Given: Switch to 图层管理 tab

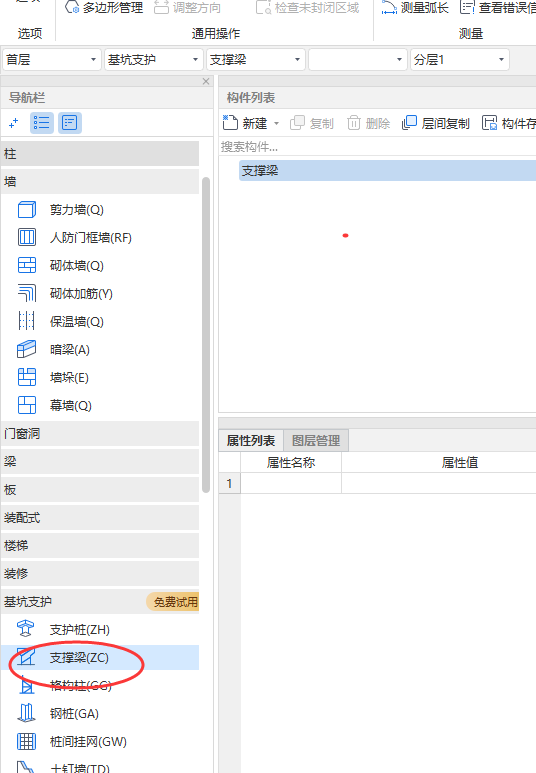Looking at the screenshot, I should [x=316, y=440].
